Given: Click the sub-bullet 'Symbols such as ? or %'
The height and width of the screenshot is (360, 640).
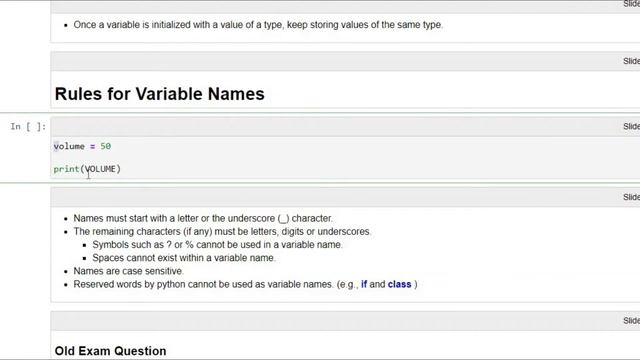Looking at the screenshot, I should [x=217, y=245].
